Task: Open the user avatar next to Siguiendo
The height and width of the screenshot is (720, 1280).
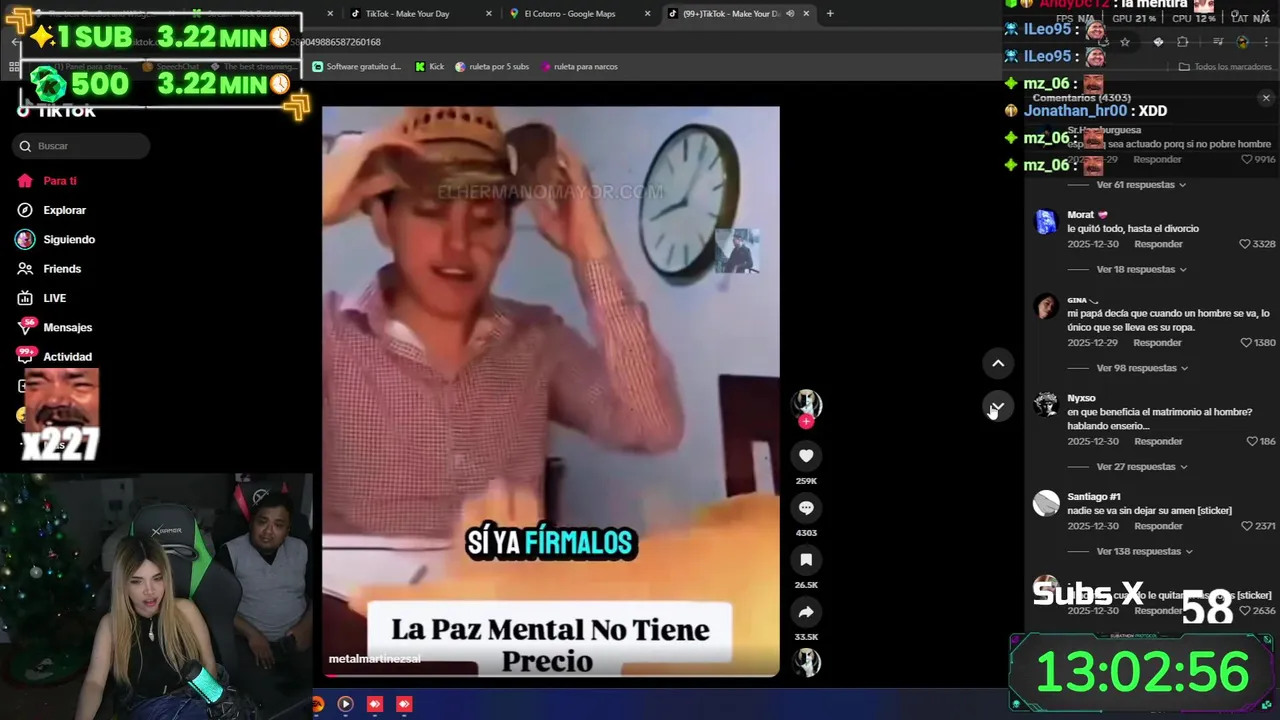Action: tap(25, 239)
